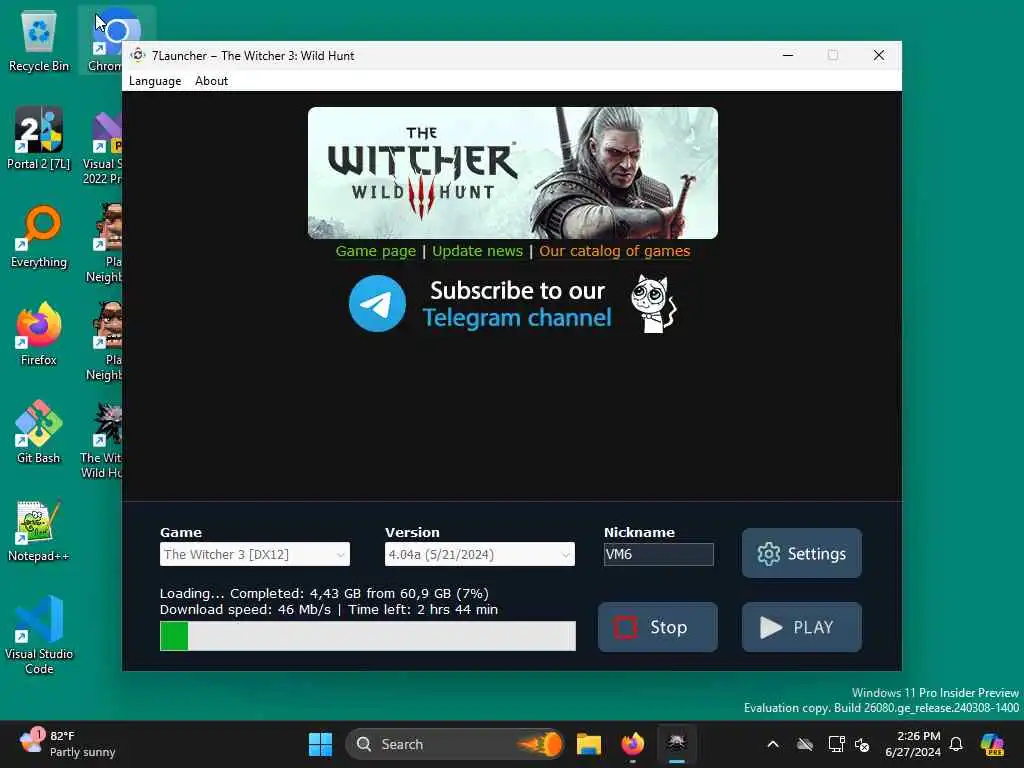The image size is (1024, 768).
Task: Select the Notepad++ desktop icon
Action: tap(39, 531)
